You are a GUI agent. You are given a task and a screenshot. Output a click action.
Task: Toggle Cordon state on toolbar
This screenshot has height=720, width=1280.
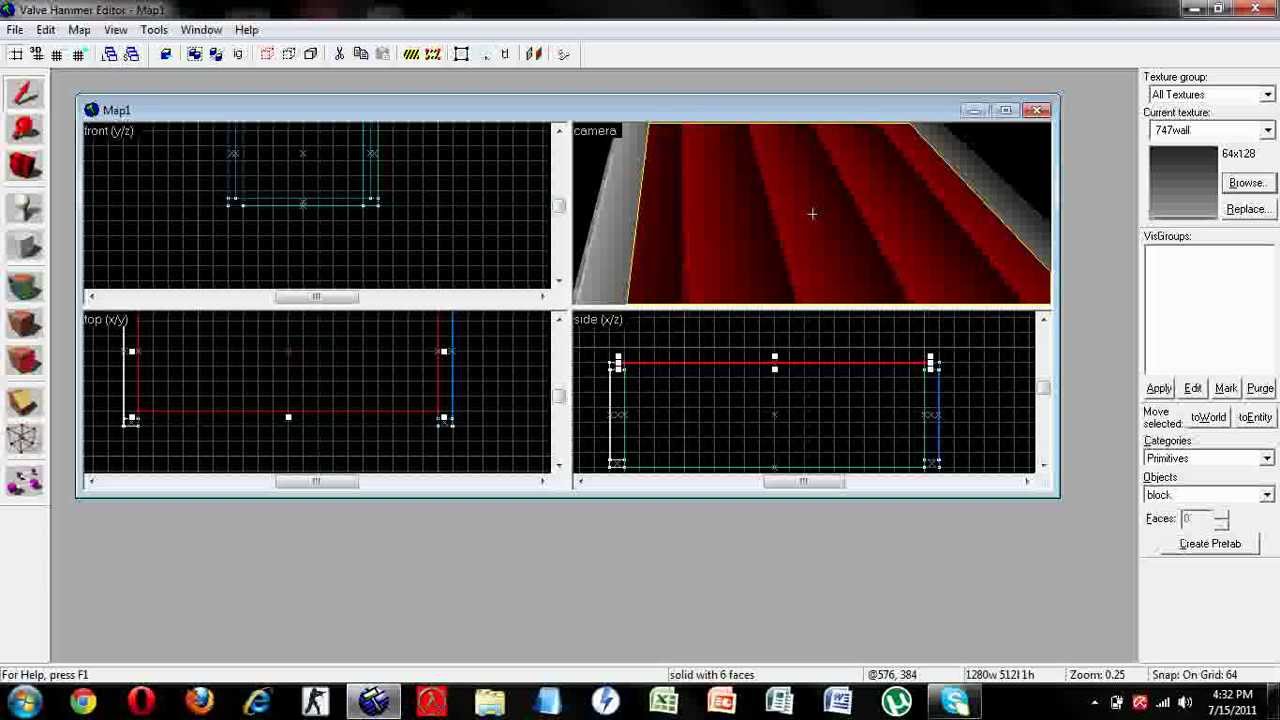411,54
